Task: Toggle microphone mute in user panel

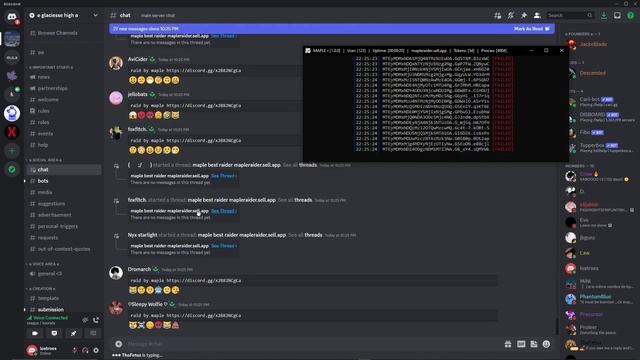Action: [x=75, y=350]
